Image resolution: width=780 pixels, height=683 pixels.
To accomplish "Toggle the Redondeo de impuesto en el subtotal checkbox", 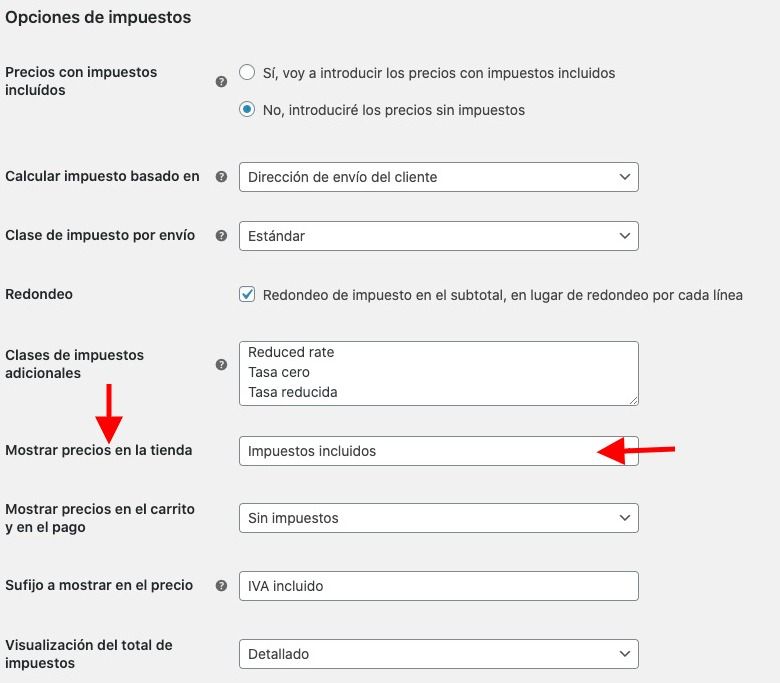I will [247, 294].
